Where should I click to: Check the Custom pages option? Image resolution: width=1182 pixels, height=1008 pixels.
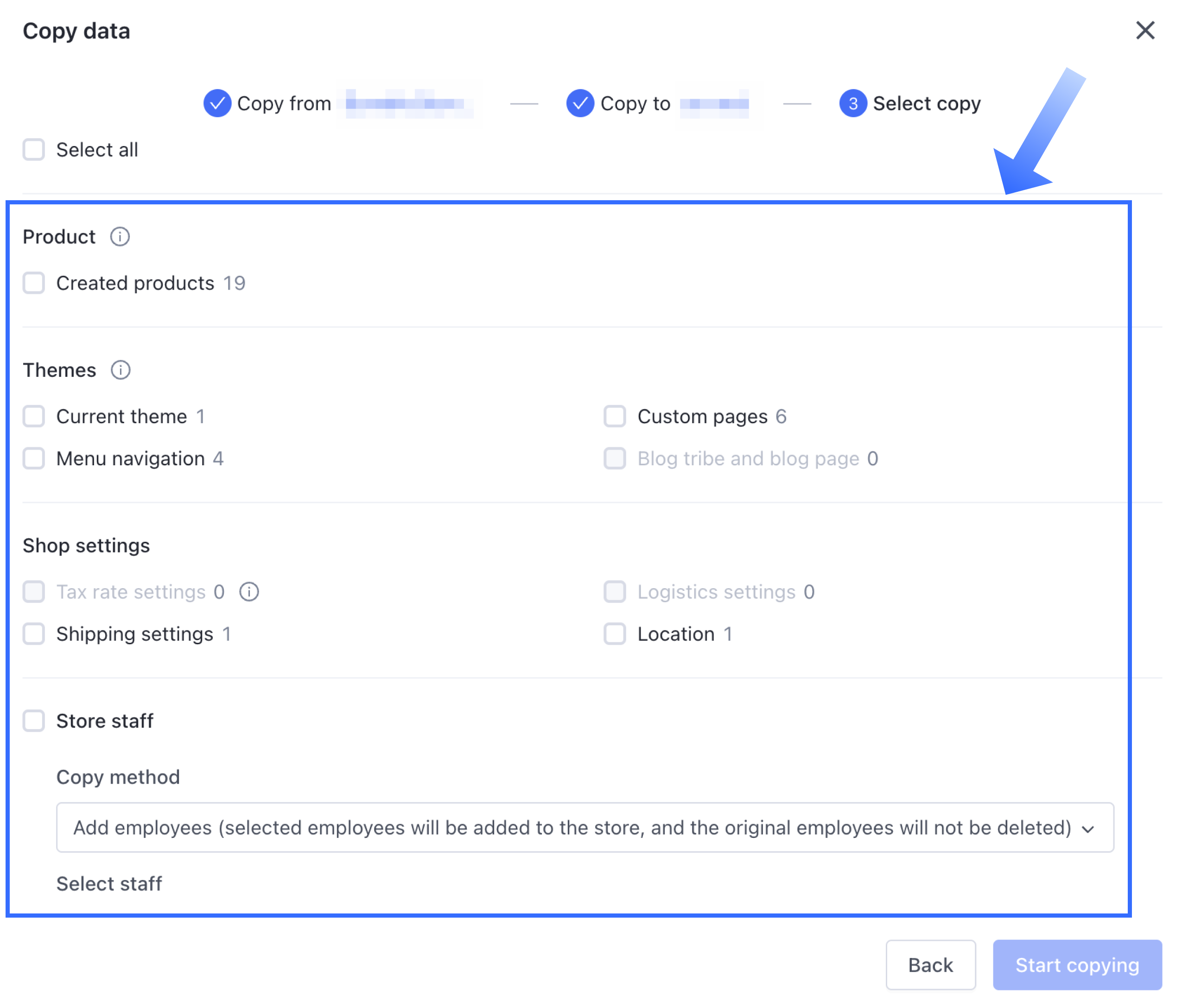[614, 417]
